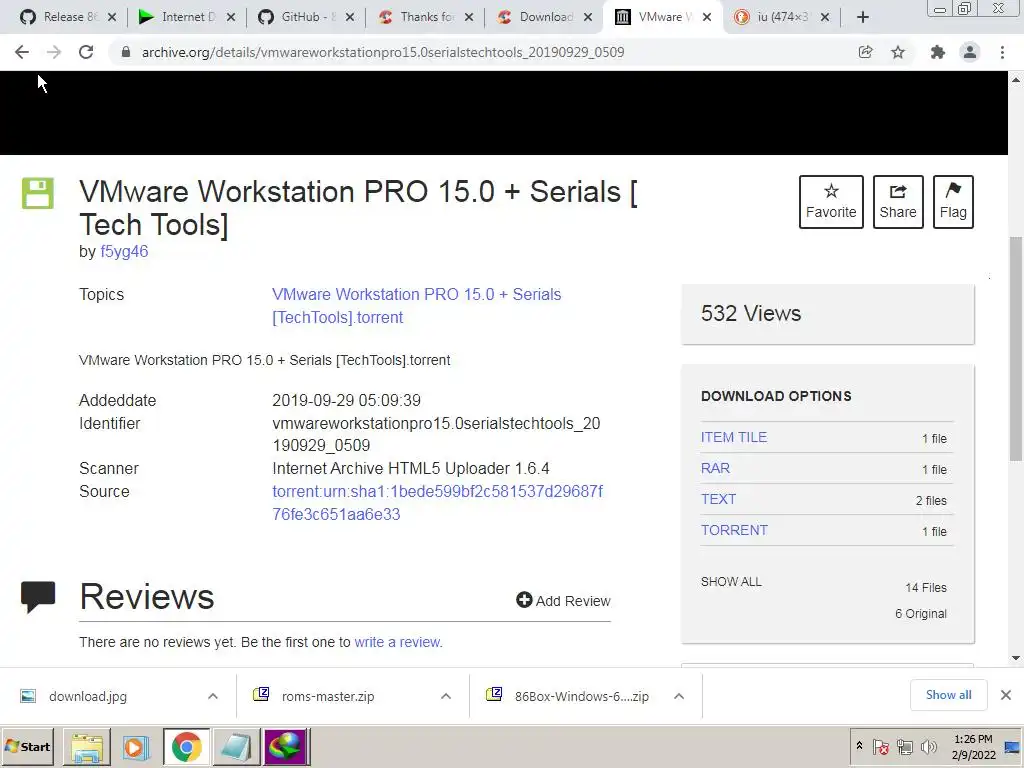Open Windows Explorer from the taskbar
Image resolution: width=1024 pixels, height=768 pixels.
86,747
